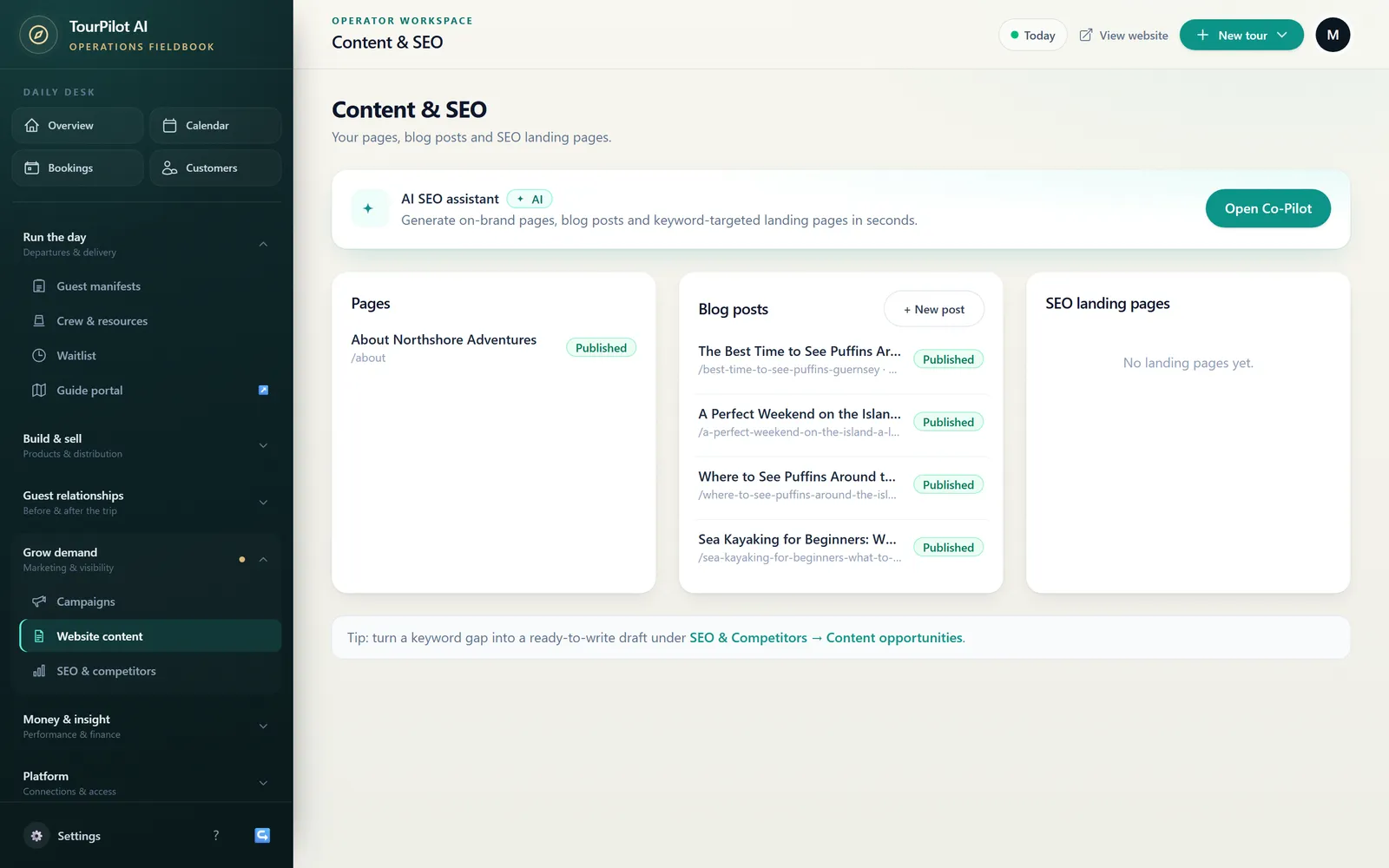This screenshot has height=868, width=1389.
Task: Click the Guide portal external-link badge
Action: point(264,391)
